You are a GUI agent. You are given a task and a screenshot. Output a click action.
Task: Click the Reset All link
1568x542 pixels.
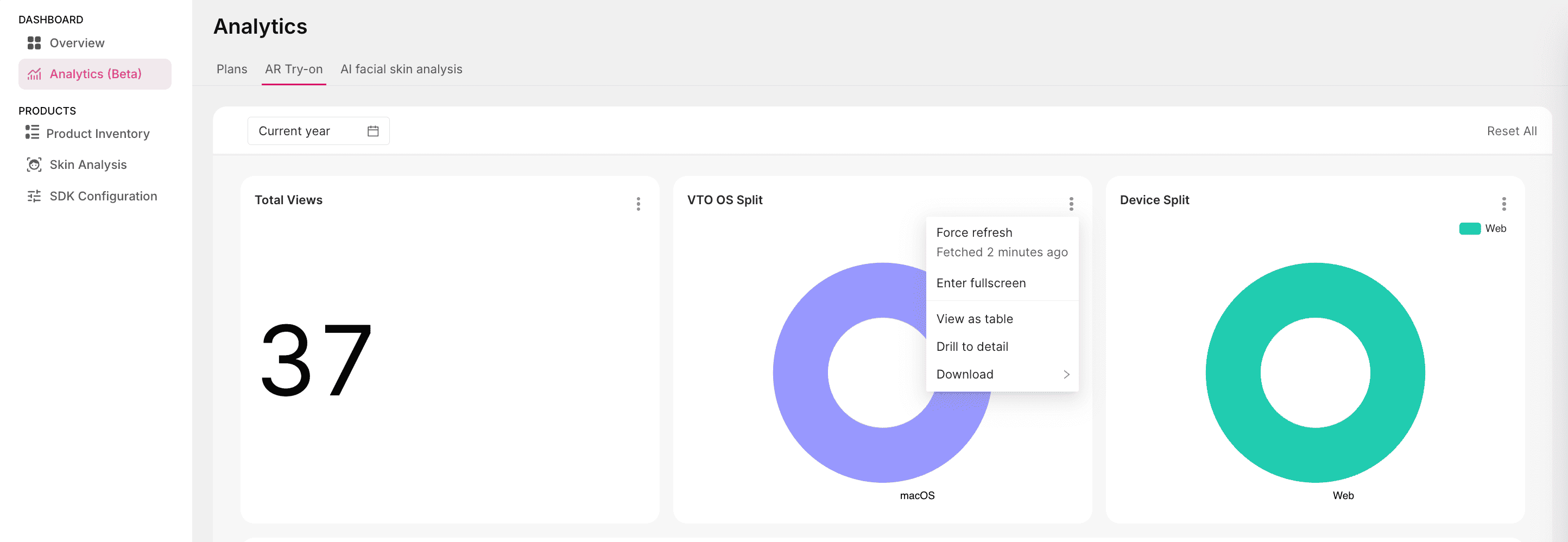coord(1512,131)
